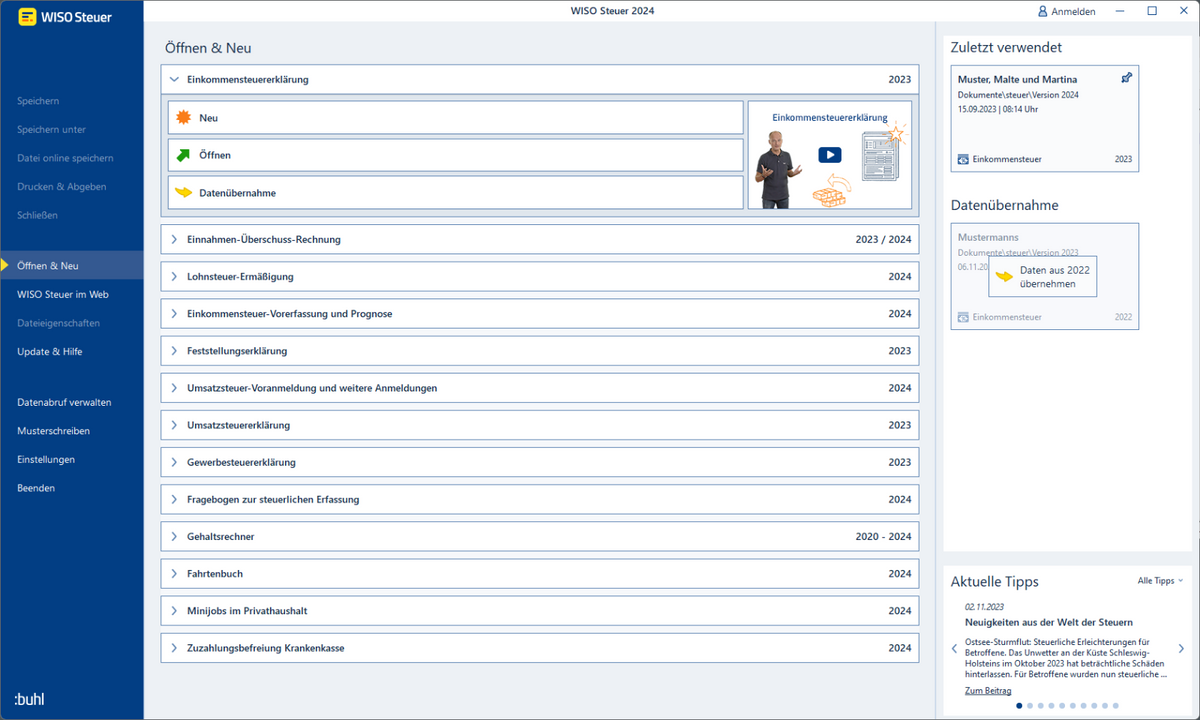Open the Zum Beitrag link
1200x720 pixels.
[x=988, y=690]
